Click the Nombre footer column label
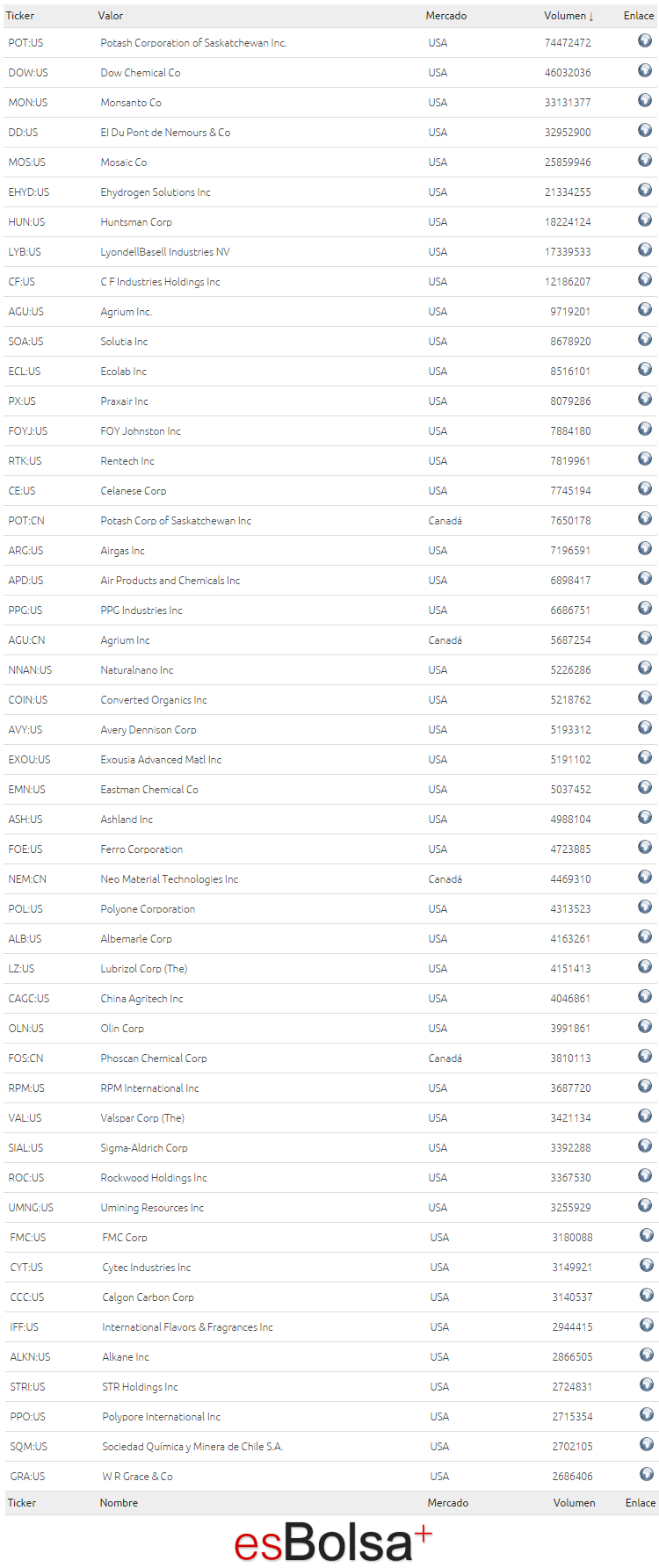659x1568 pixels. point(119,1503)
